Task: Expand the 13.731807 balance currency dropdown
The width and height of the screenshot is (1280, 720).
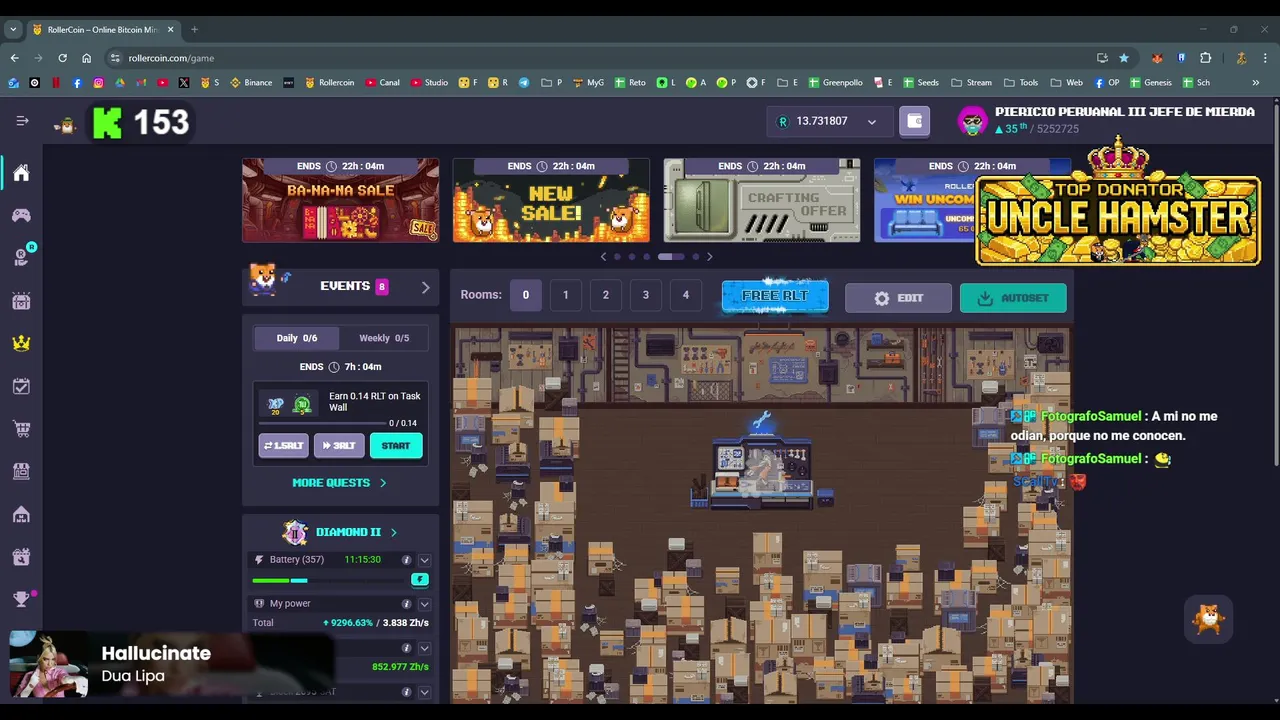Action: [871, 122]
